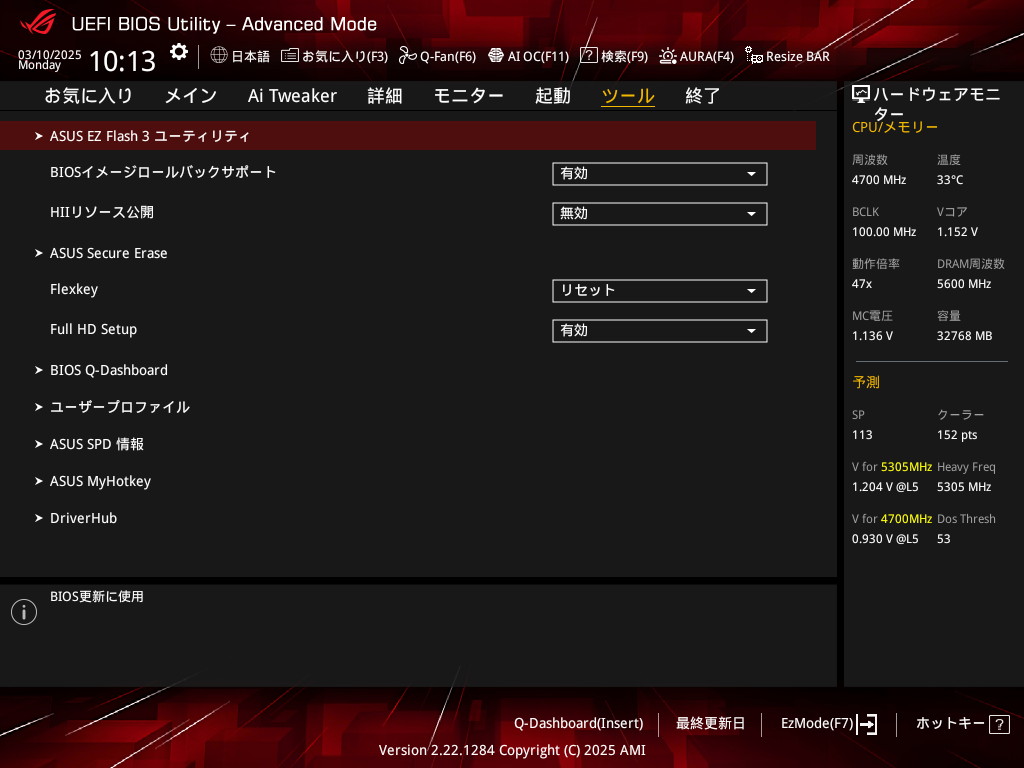Open BIOSイメージロールバックサポート dropdown
1024x768 pixels.
tap(660, 174)
